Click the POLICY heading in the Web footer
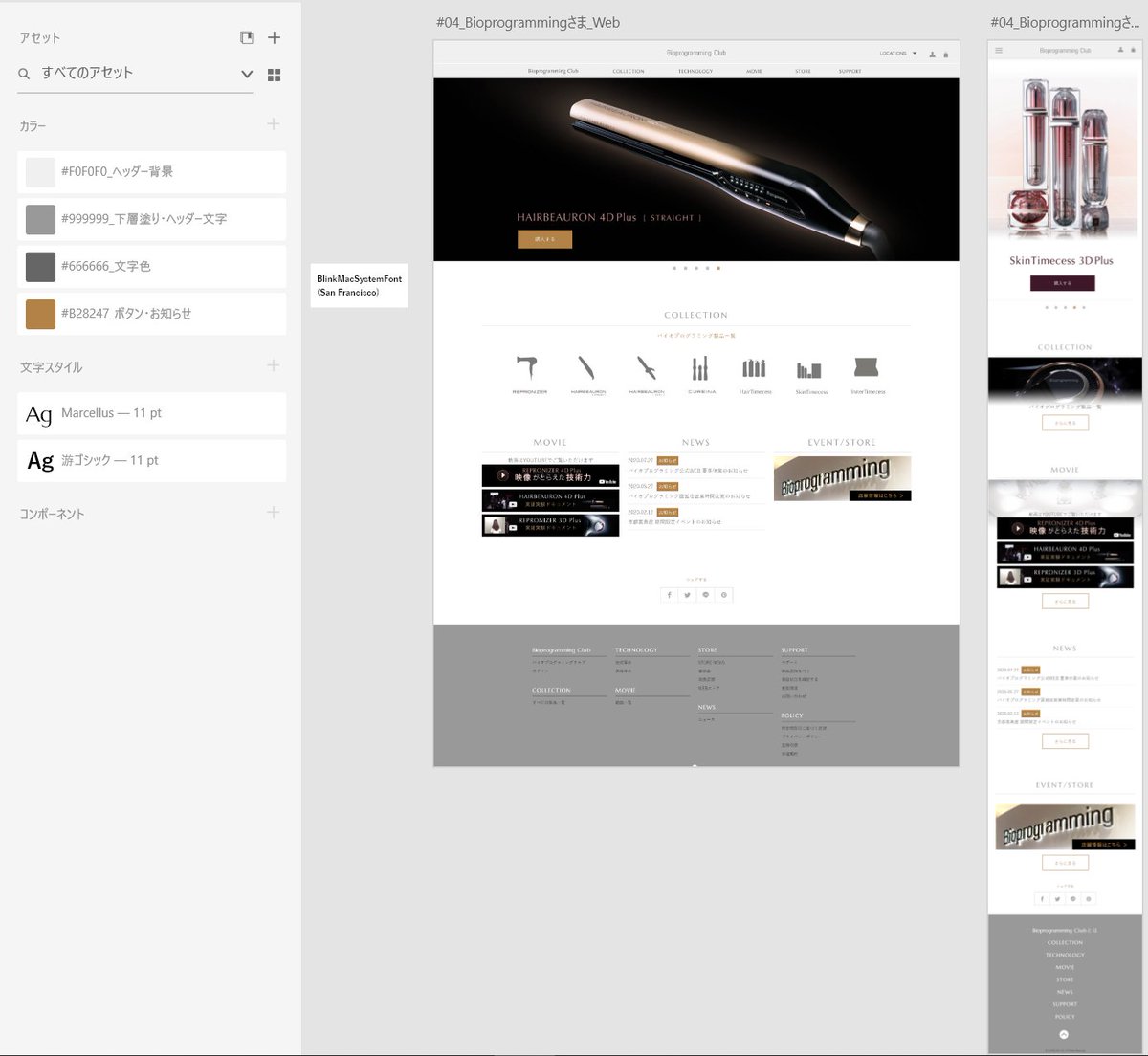The height and width of the screenshot is (1056, 1148). [x=792, y=715]
